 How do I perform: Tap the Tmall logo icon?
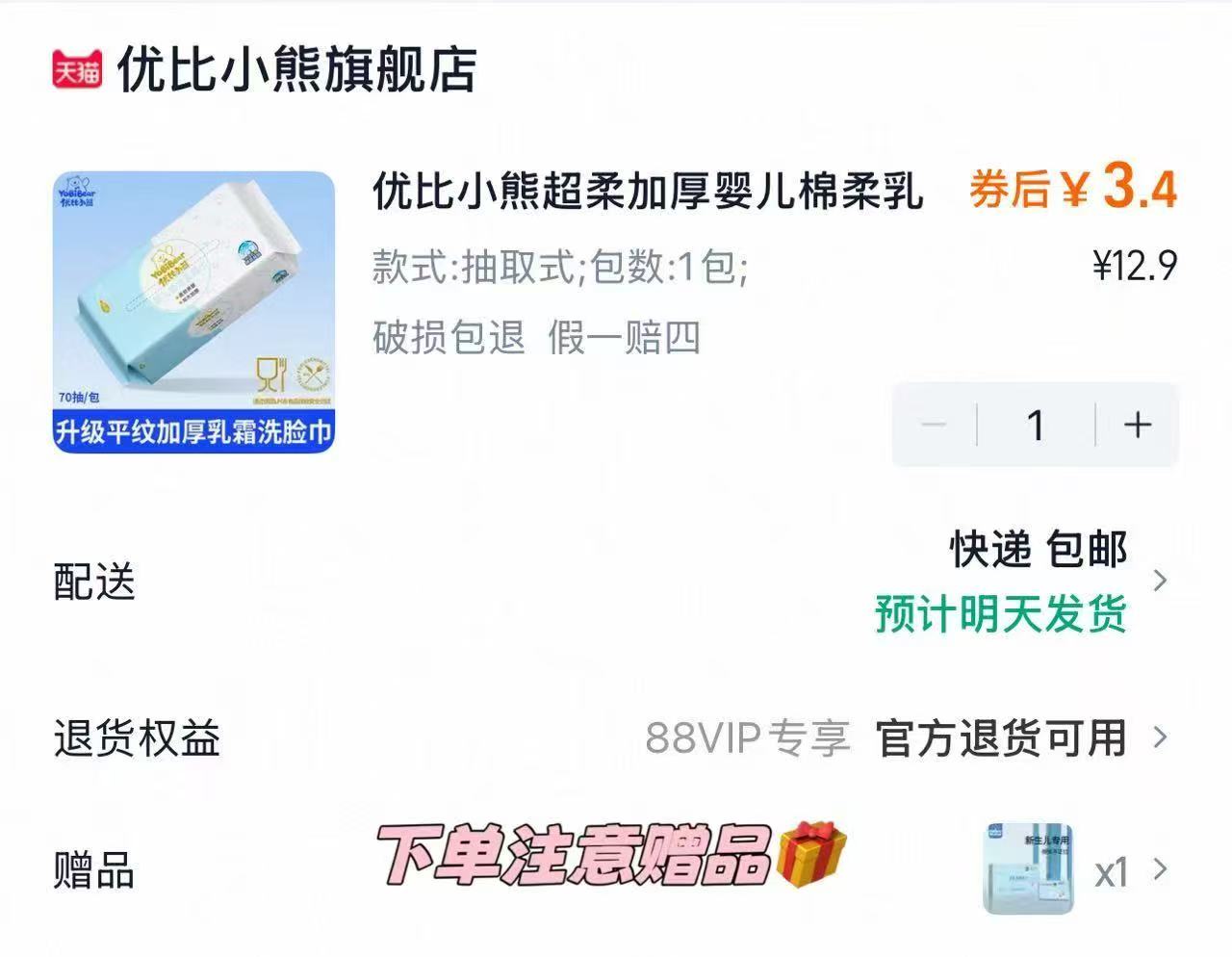[76, 70]
